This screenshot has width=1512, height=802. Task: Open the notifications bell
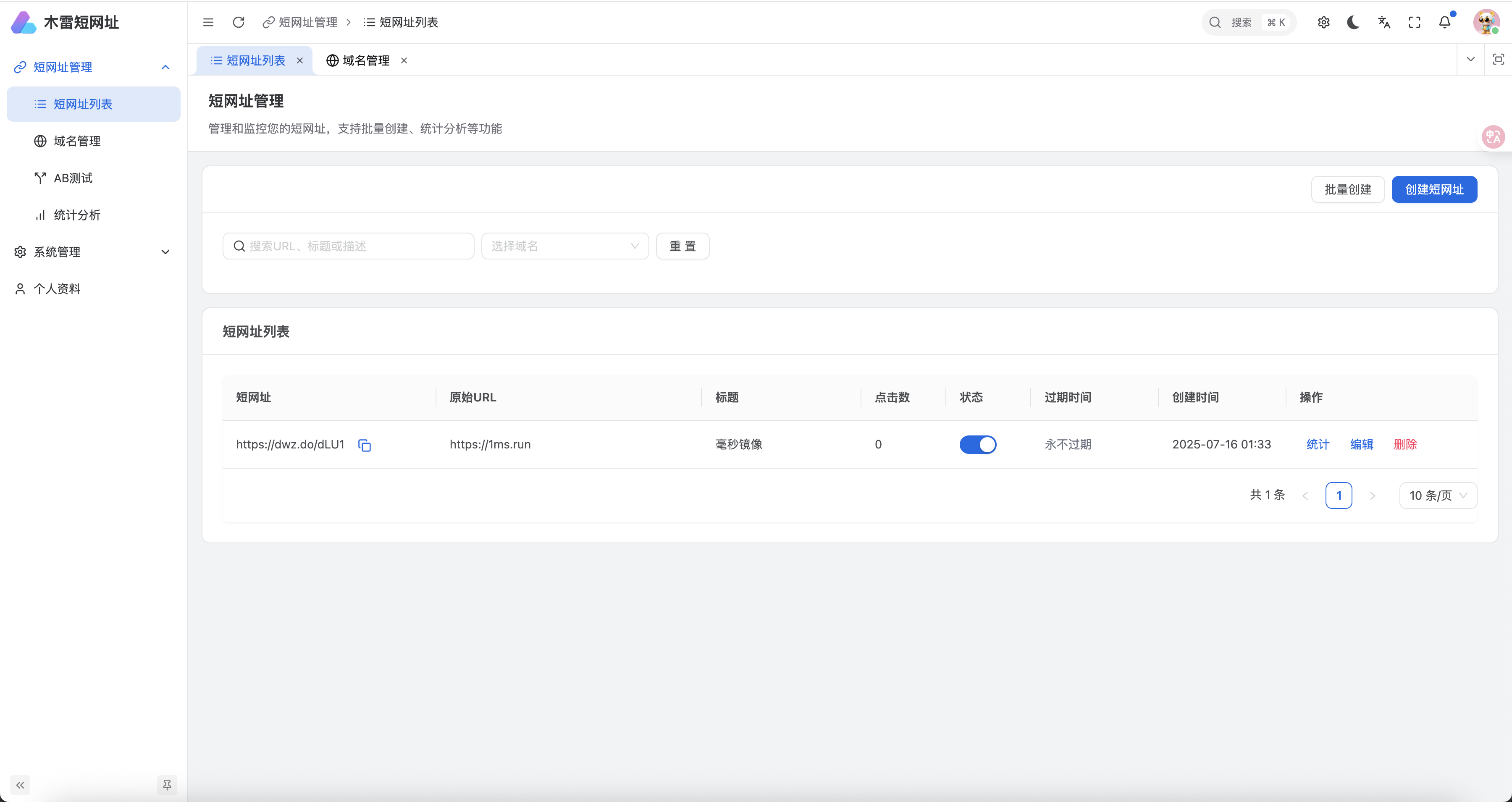[x=1444, y=22]
